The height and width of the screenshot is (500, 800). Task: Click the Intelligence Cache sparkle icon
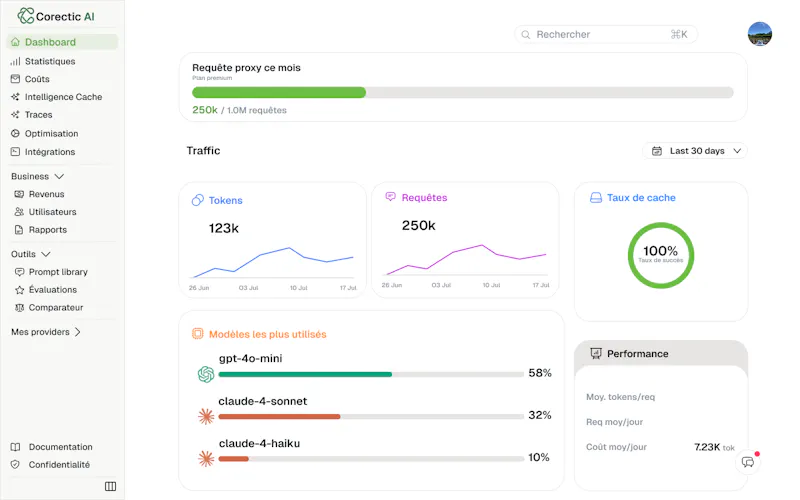point(15,97)
